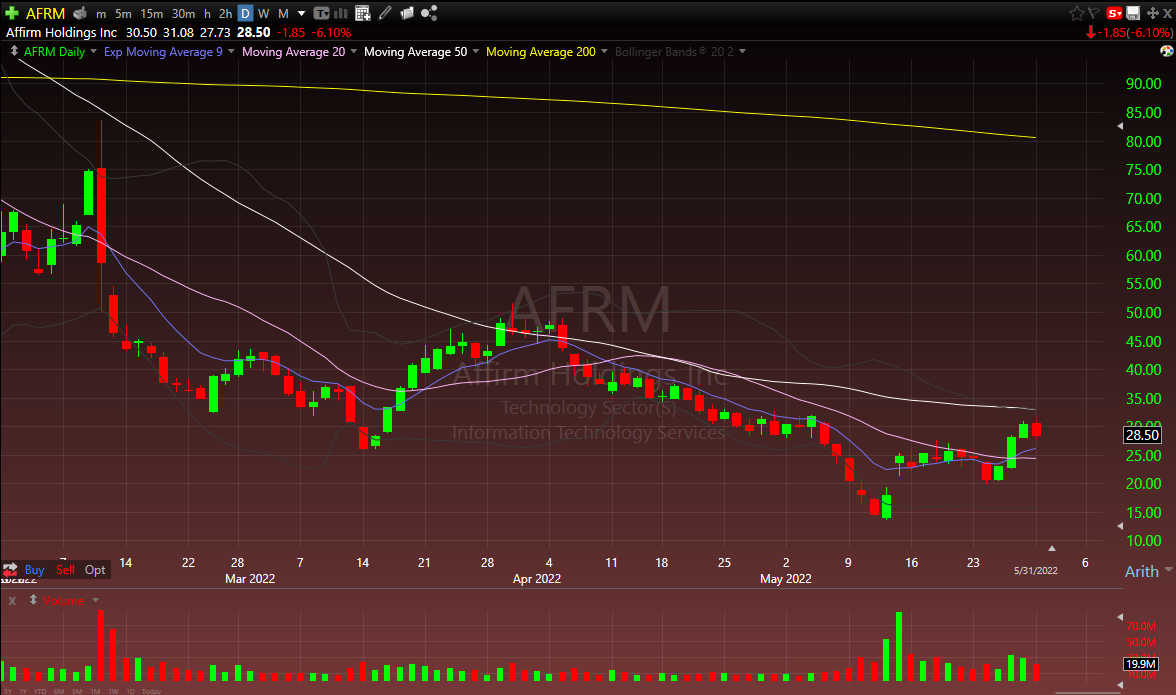
Task: Switch to 2h timeframe
Action: (x=225, y=13)
